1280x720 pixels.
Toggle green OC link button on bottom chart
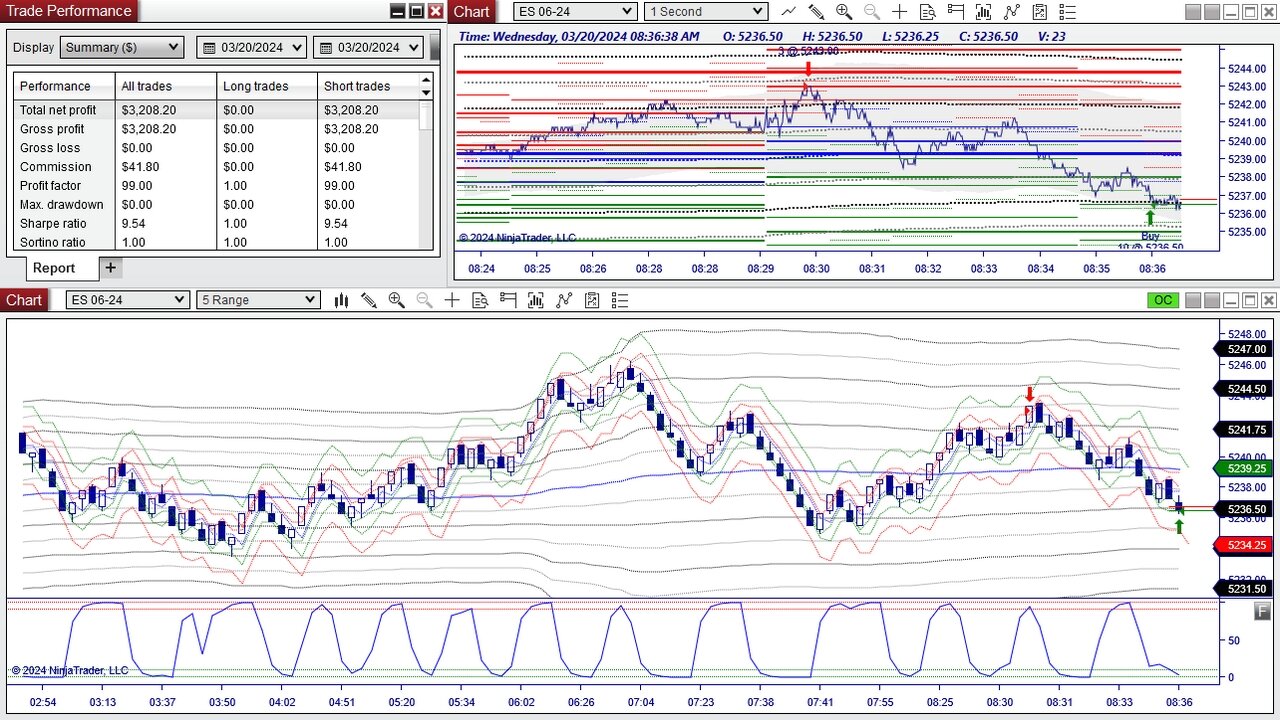point(1163,300)
